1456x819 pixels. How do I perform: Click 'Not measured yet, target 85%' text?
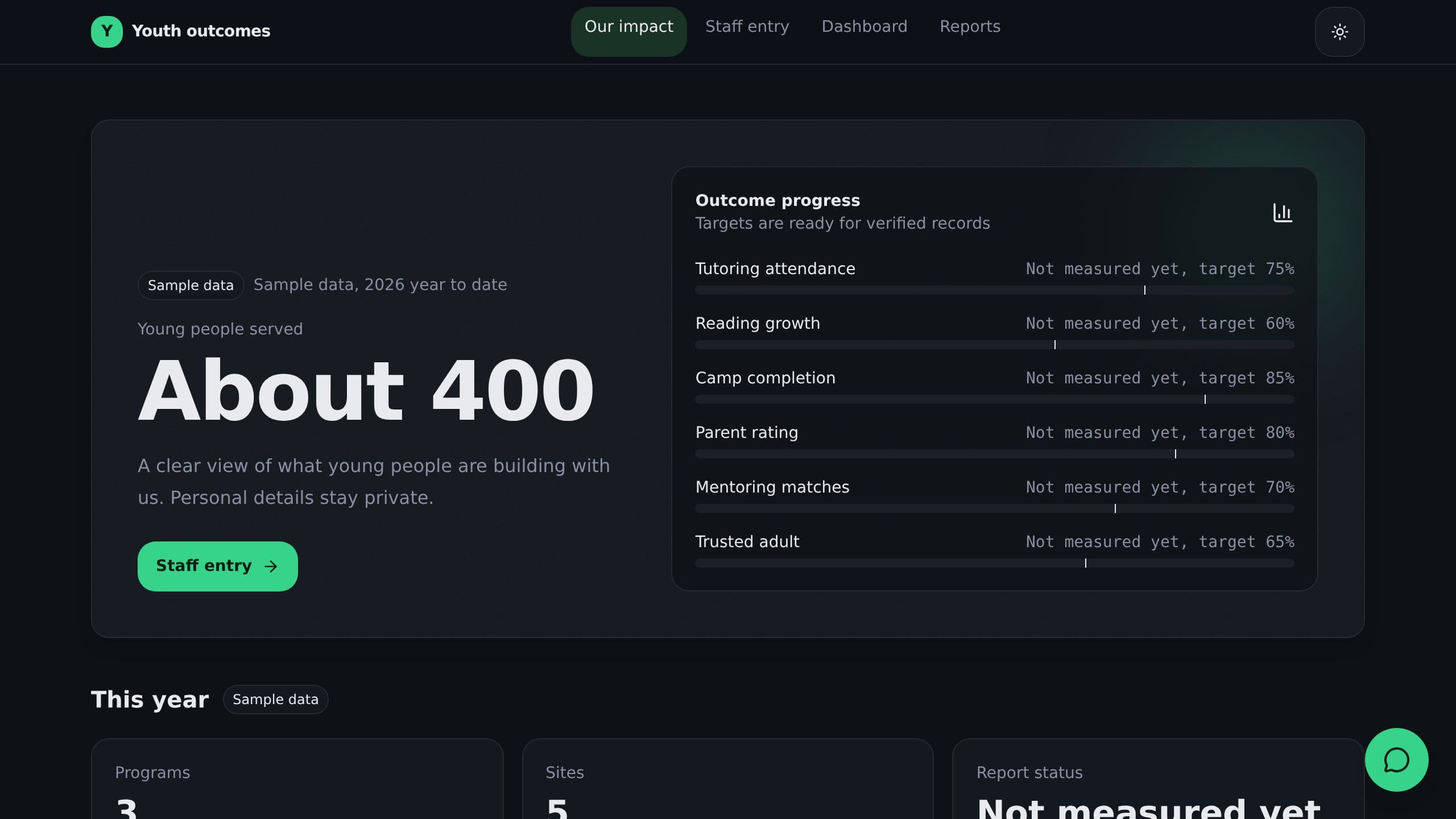click(x=1160, y=378)
